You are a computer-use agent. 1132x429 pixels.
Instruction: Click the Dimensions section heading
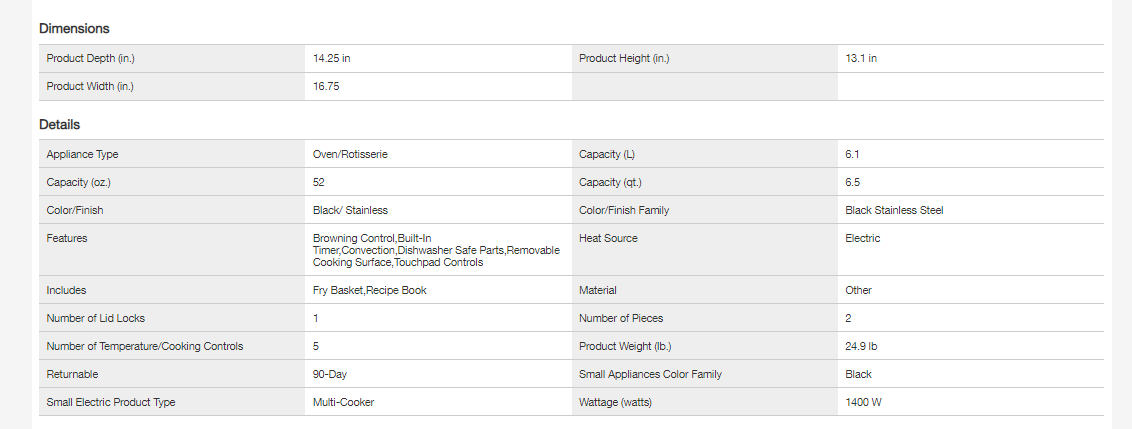pyautogui.click(x=74, y=29)
